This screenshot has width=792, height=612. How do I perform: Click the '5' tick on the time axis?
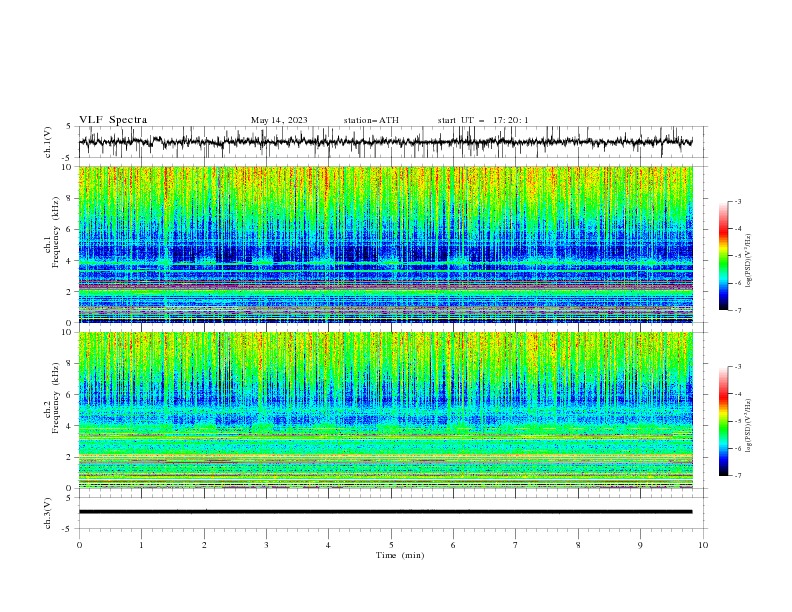[391, 545]
